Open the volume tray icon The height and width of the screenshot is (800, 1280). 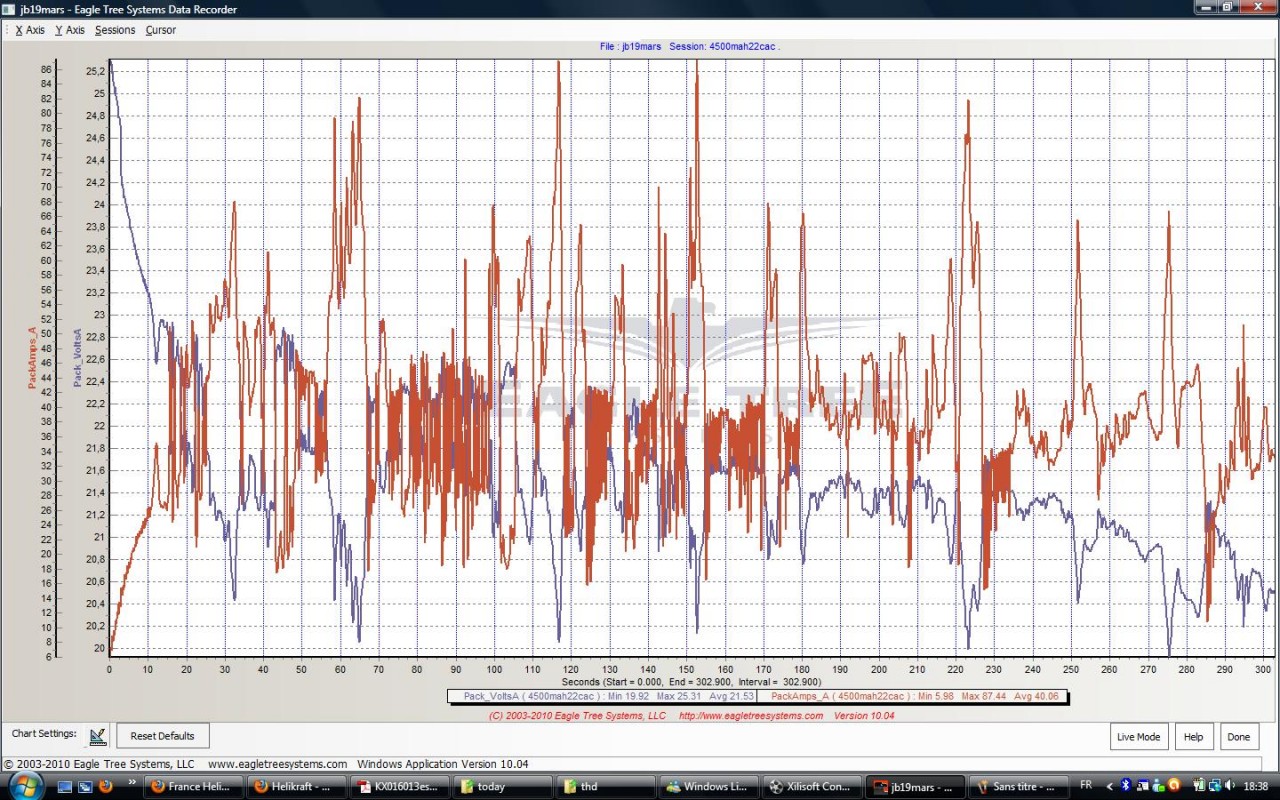tap(1230, 786)
